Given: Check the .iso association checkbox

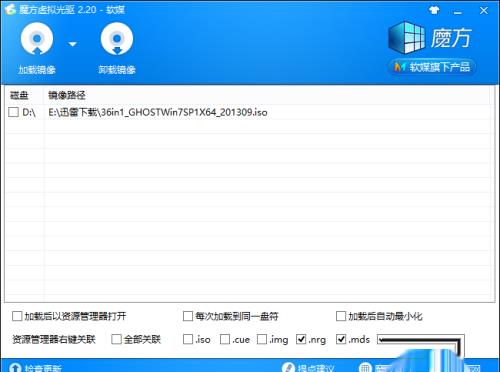Looking at the screenshot, I should [x=188, y=339].
